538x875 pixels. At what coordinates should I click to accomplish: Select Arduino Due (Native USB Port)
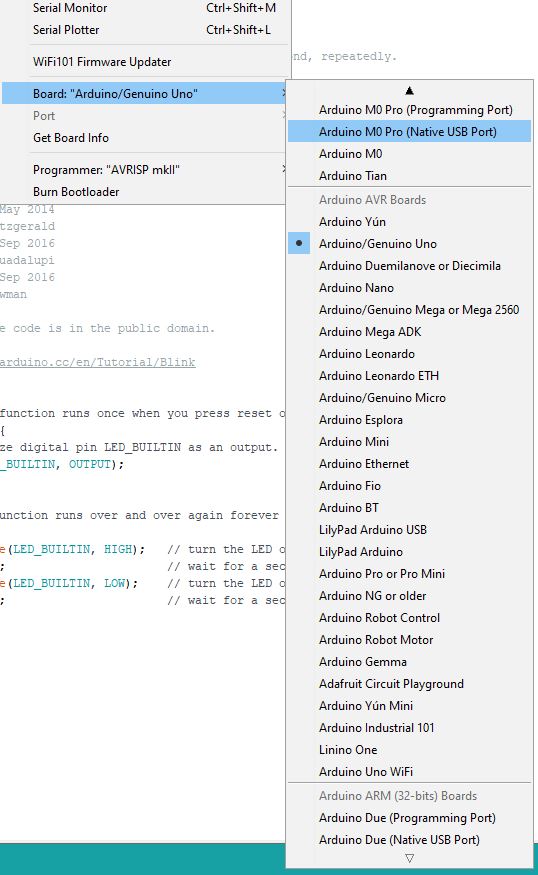pyautogui.click(x=409, y=839)
